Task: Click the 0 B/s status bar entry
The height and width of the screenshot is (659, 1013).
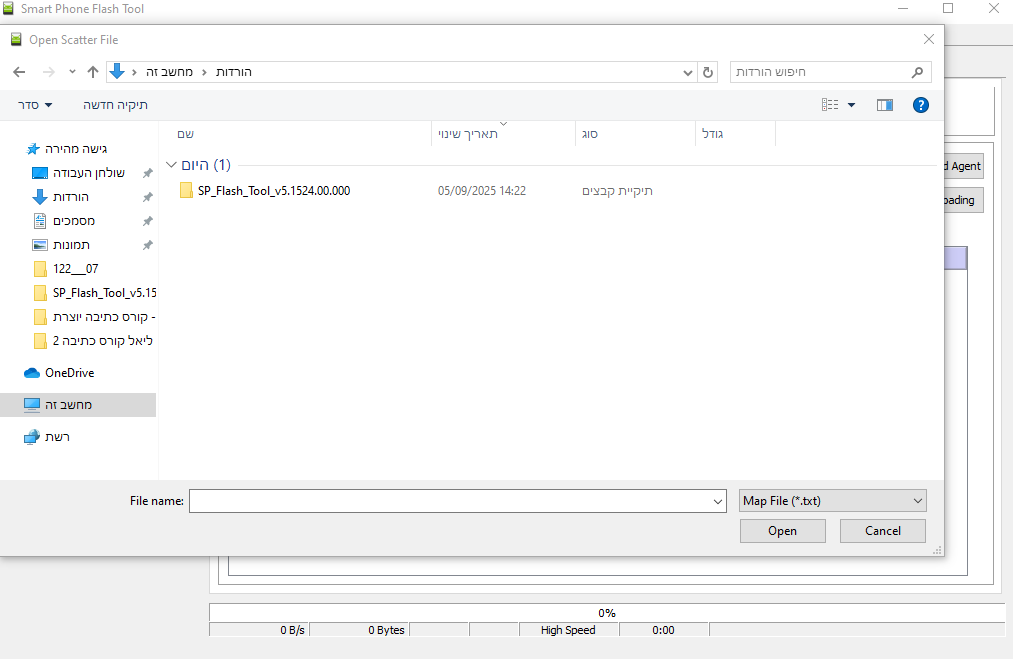Action: (259, 630)
